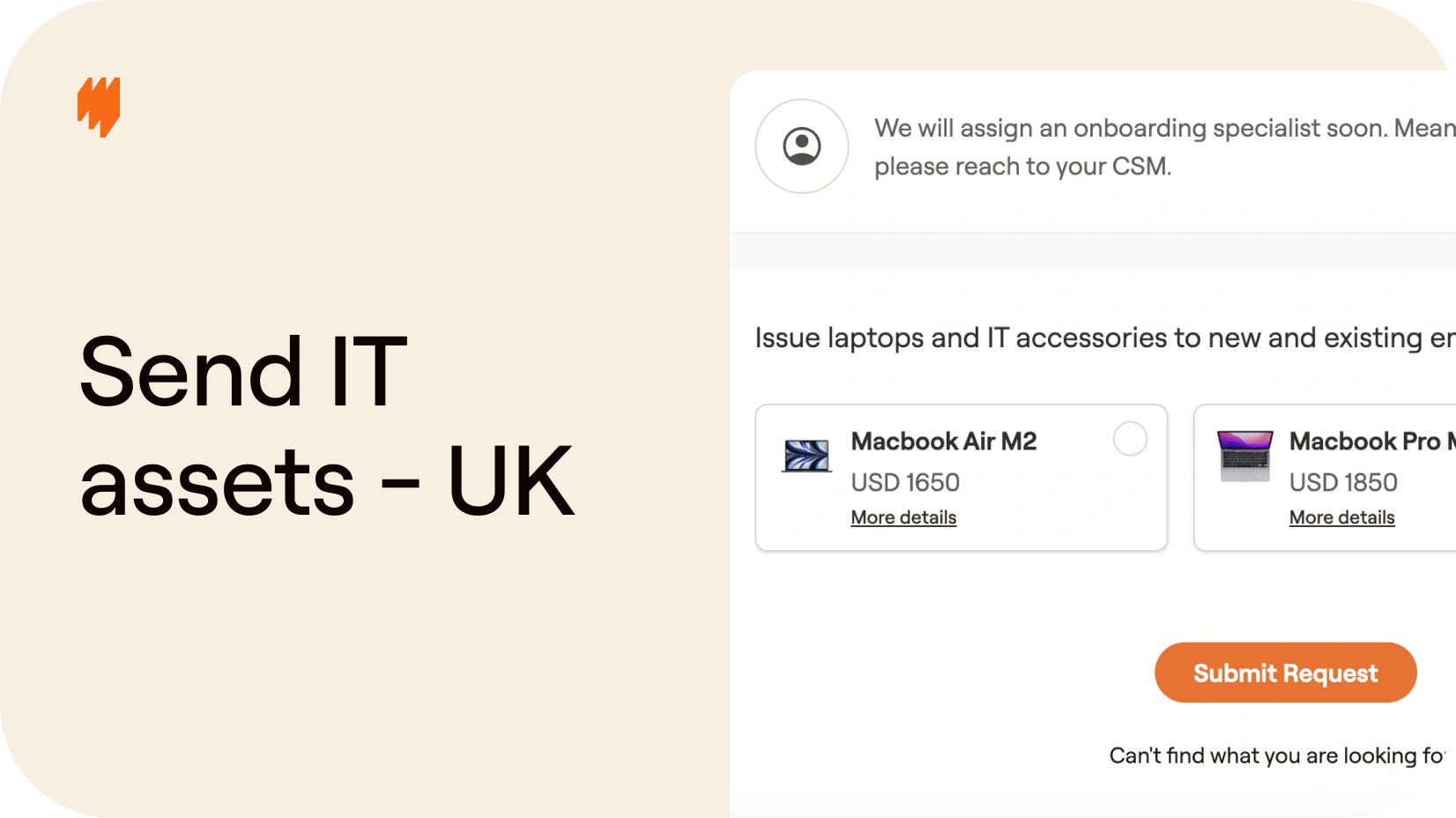Click the orange brand logo icon
1456x818 pixels.
coord(99,107)
